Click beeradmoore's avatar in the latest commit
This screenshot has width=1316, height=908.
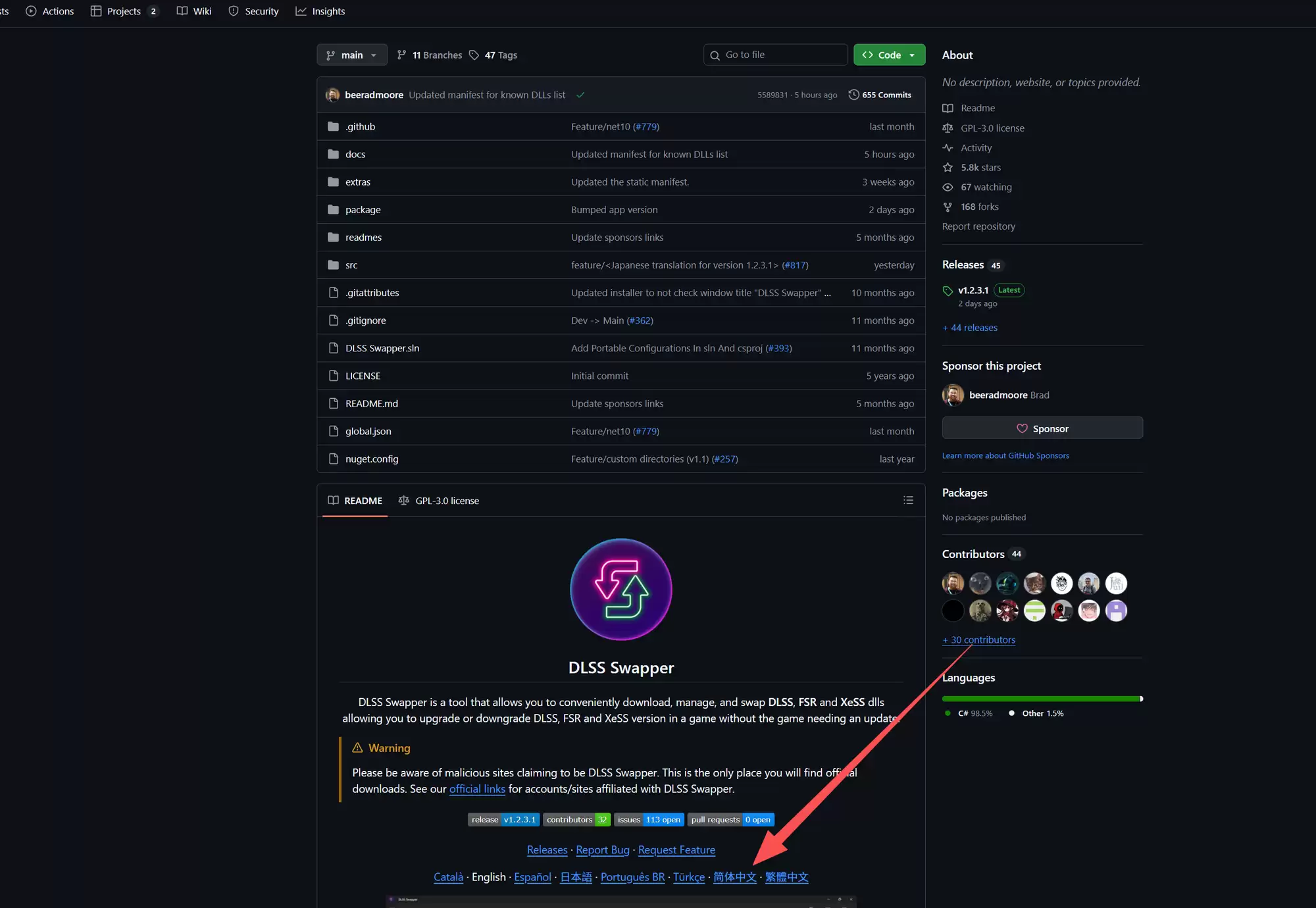point(333,95)
